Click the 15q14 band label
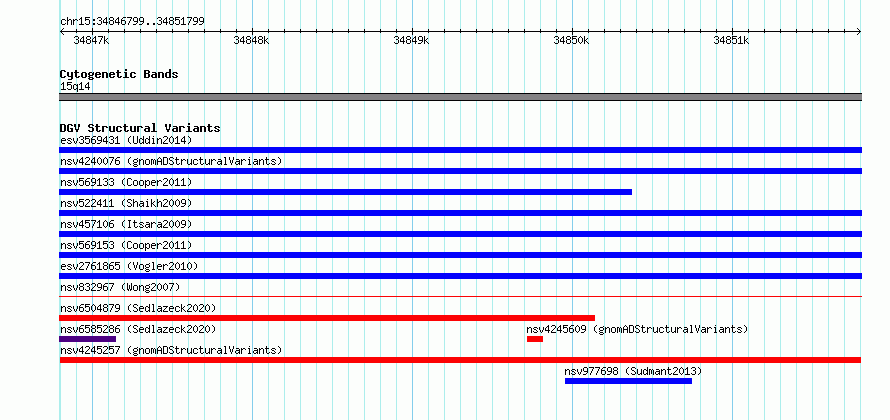 [75, 87]
